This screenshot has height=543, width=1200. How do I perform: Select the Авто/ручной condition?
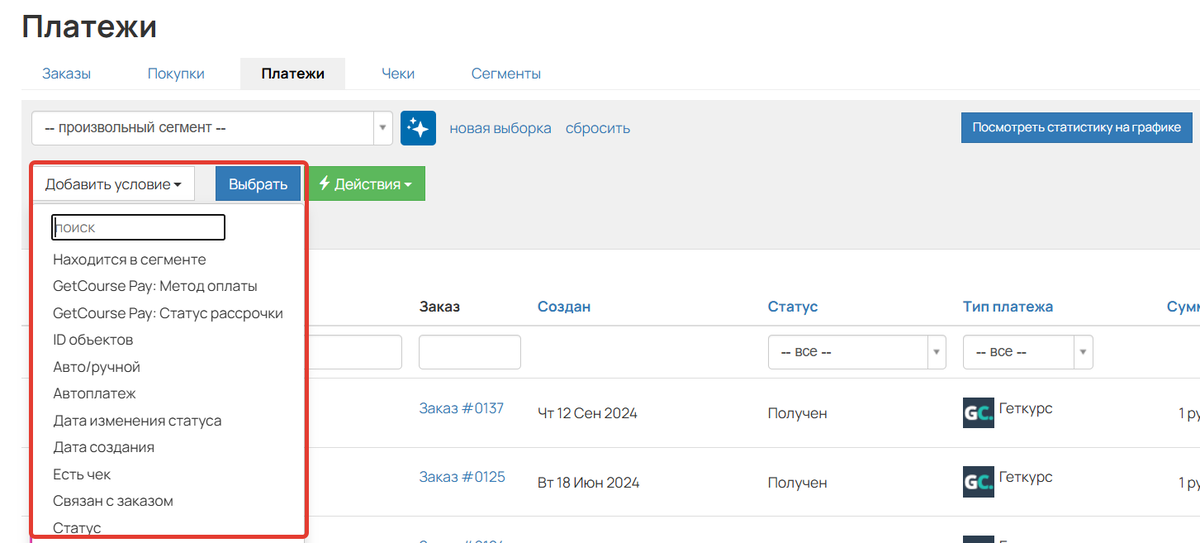(x=97, y=367)
